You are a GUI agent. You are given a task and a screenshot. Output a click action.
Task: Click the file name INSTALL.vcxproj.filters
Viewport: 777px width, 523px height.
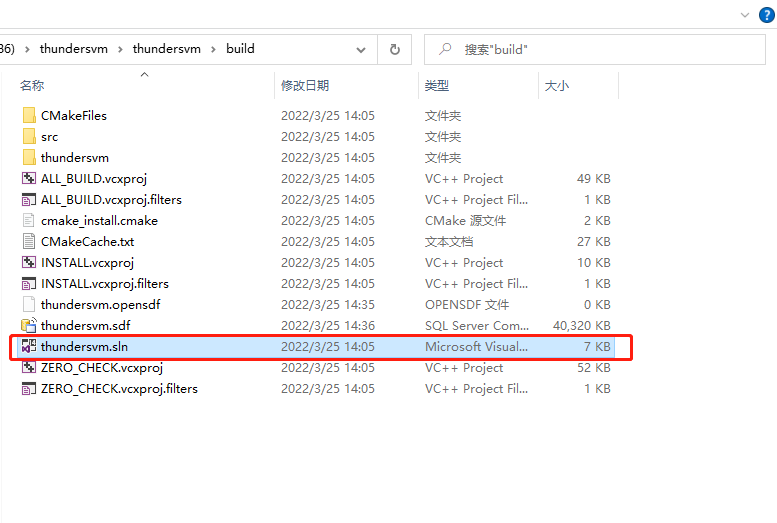[105, 284]
